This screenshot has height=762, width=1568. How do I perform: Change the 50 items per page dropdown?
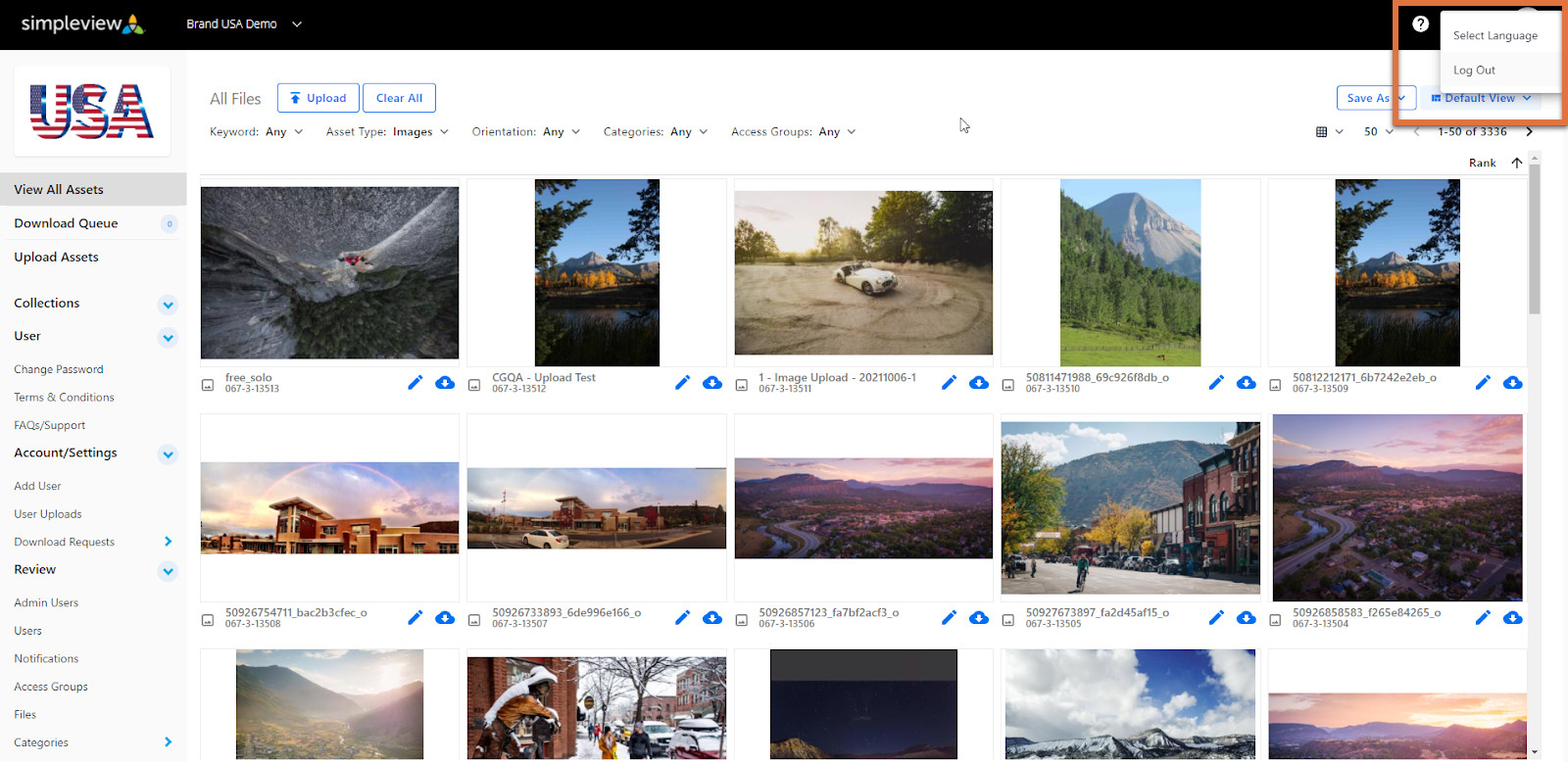click(1379, 132)
